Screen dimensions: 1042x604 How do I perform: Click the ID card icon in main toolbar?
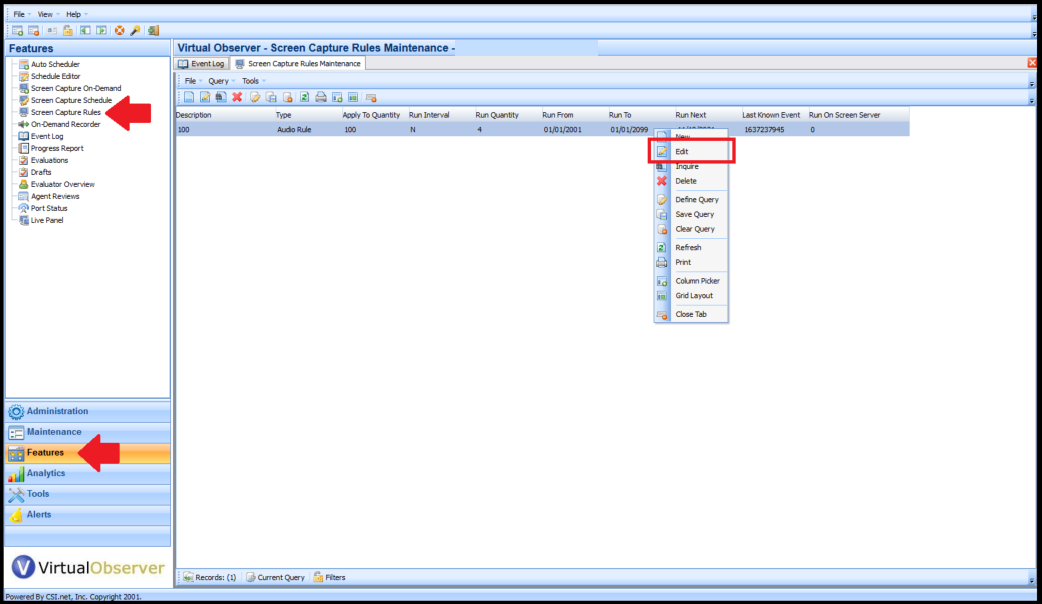coord(51,31)
